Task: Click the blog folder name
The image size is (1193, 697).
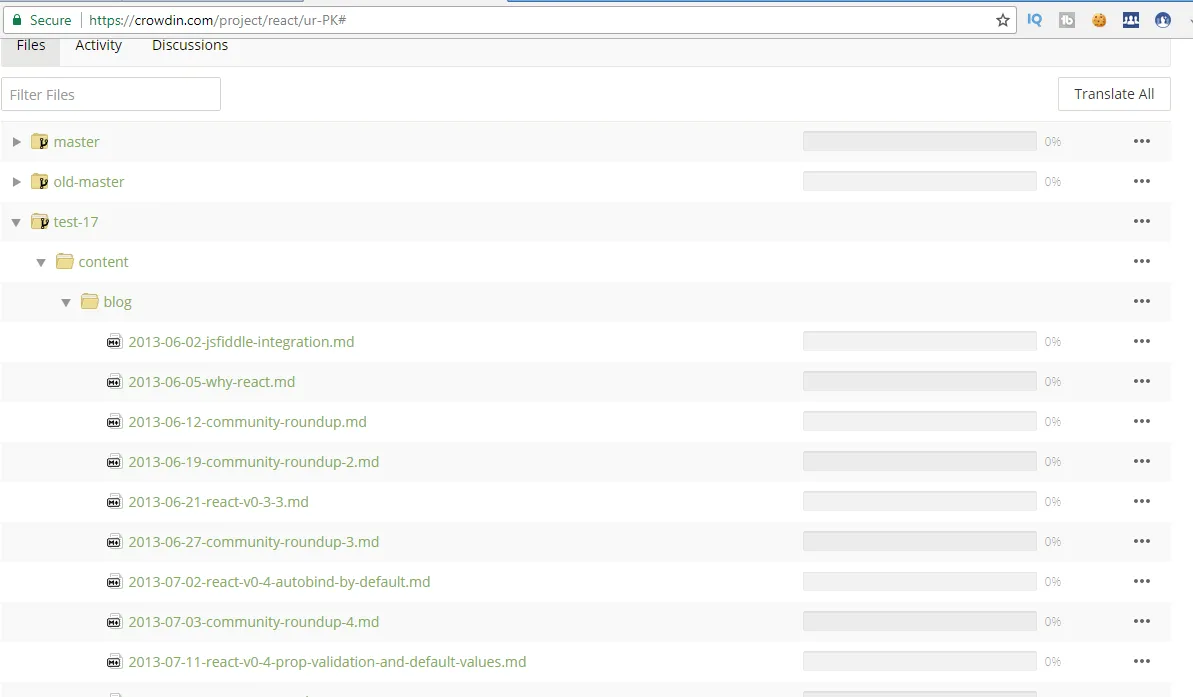Action: click(x=117, y=302)
